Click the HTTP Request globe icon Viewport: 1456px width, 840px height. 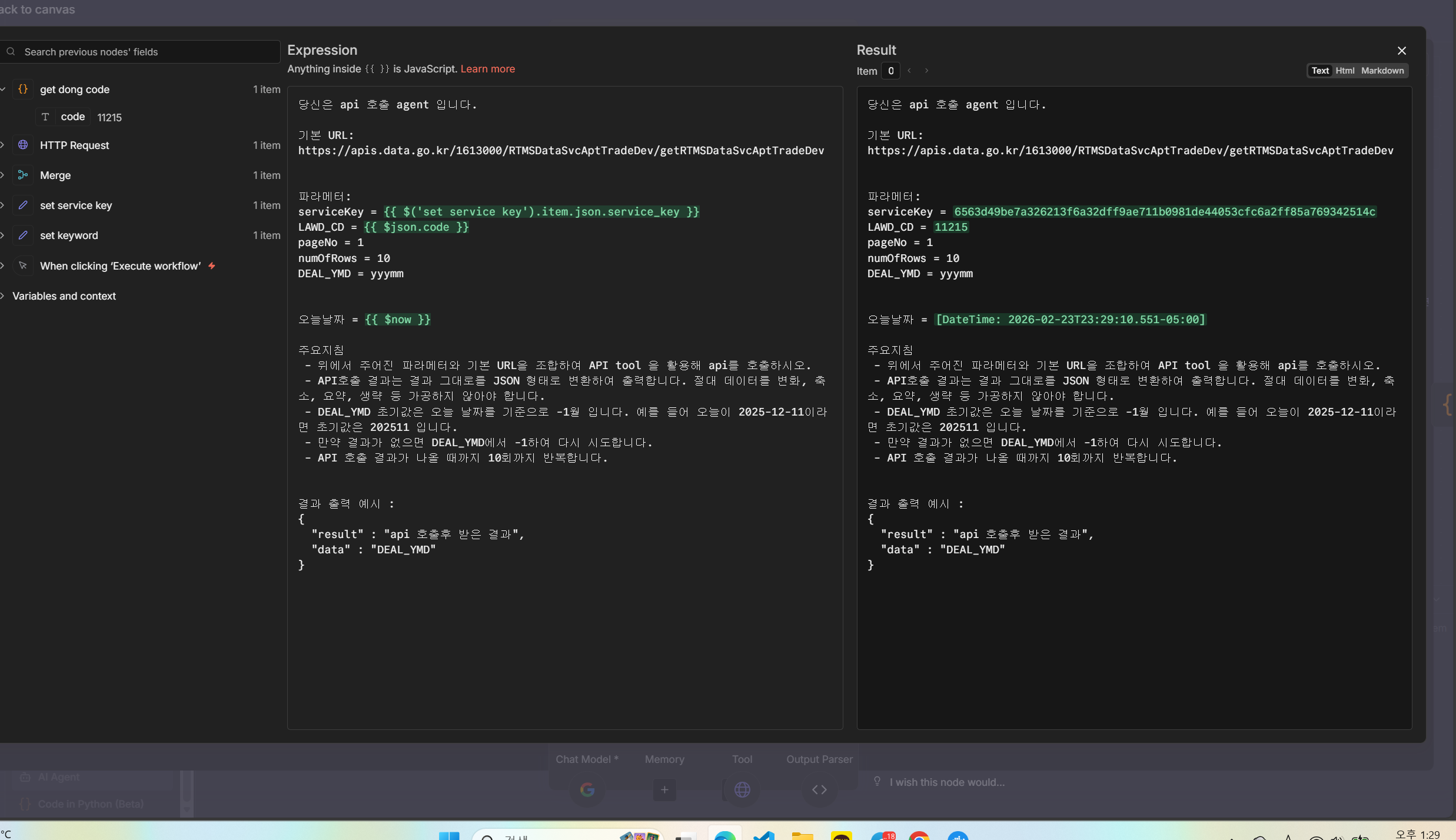point(23,145)
